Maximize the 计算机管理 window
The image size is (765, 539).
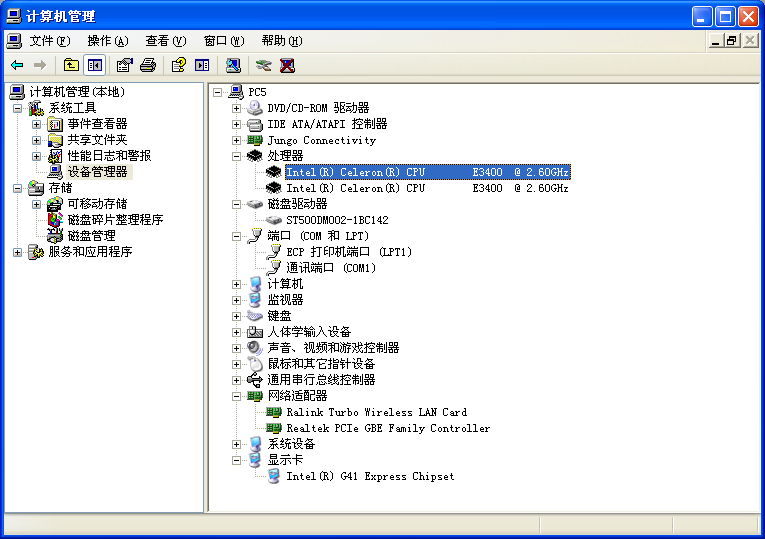(x=725, y=17)
